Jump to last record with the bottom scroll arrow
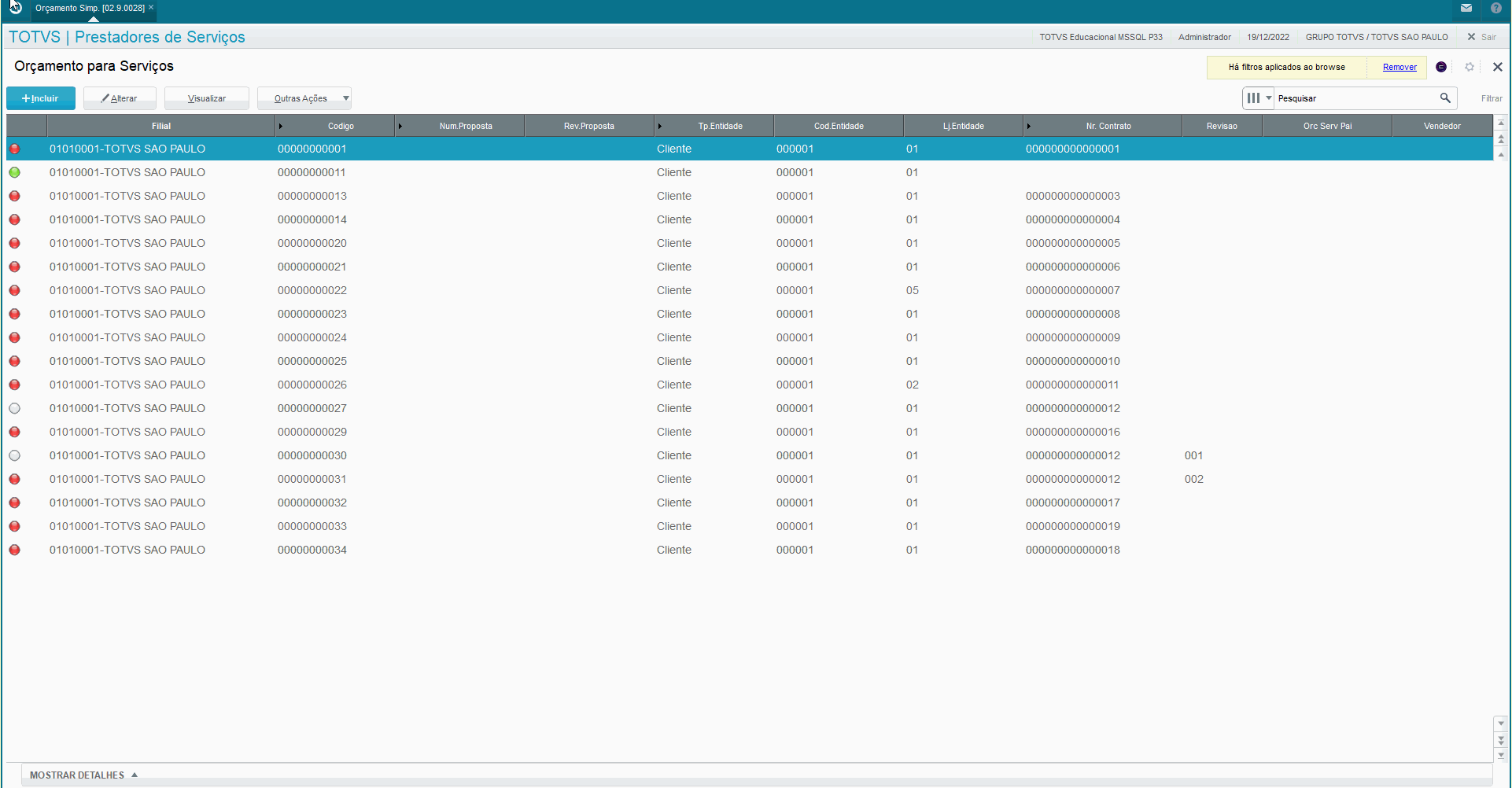1512x788 pixels. [1501, 755]
